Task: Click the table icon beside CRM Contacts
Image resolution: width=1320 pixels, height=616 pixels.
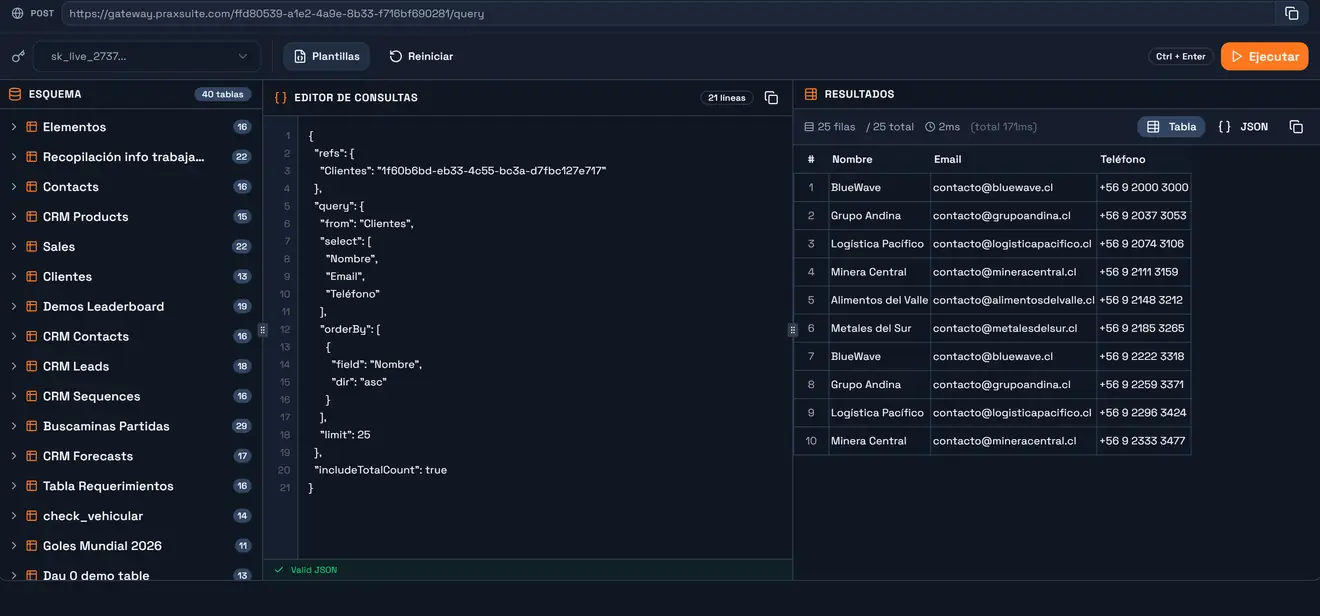Action: (x=32, y=337)
